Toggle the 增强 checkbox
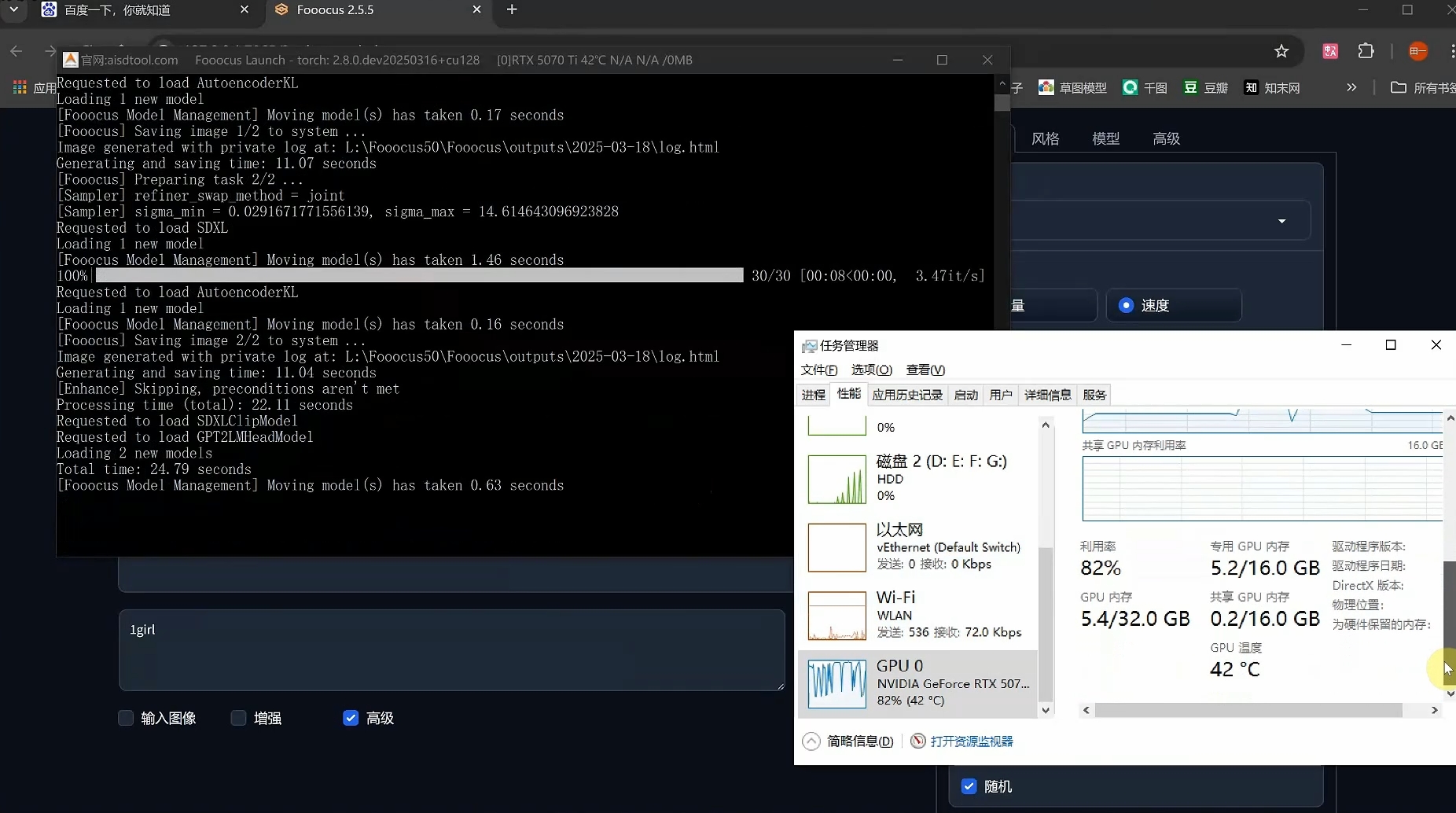The image size is (1456, 813). 238,718
